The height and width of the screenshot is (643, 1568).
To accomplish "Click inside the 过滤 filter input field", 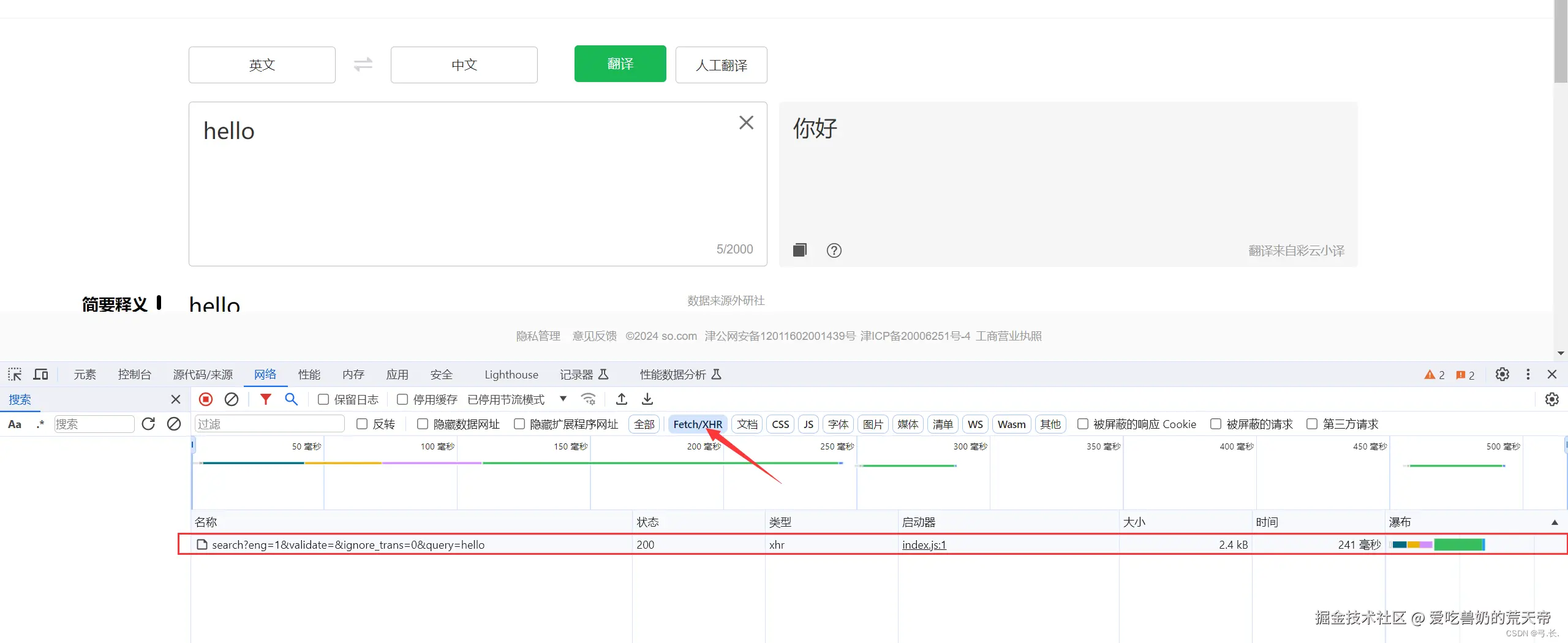I will [269, 424].
